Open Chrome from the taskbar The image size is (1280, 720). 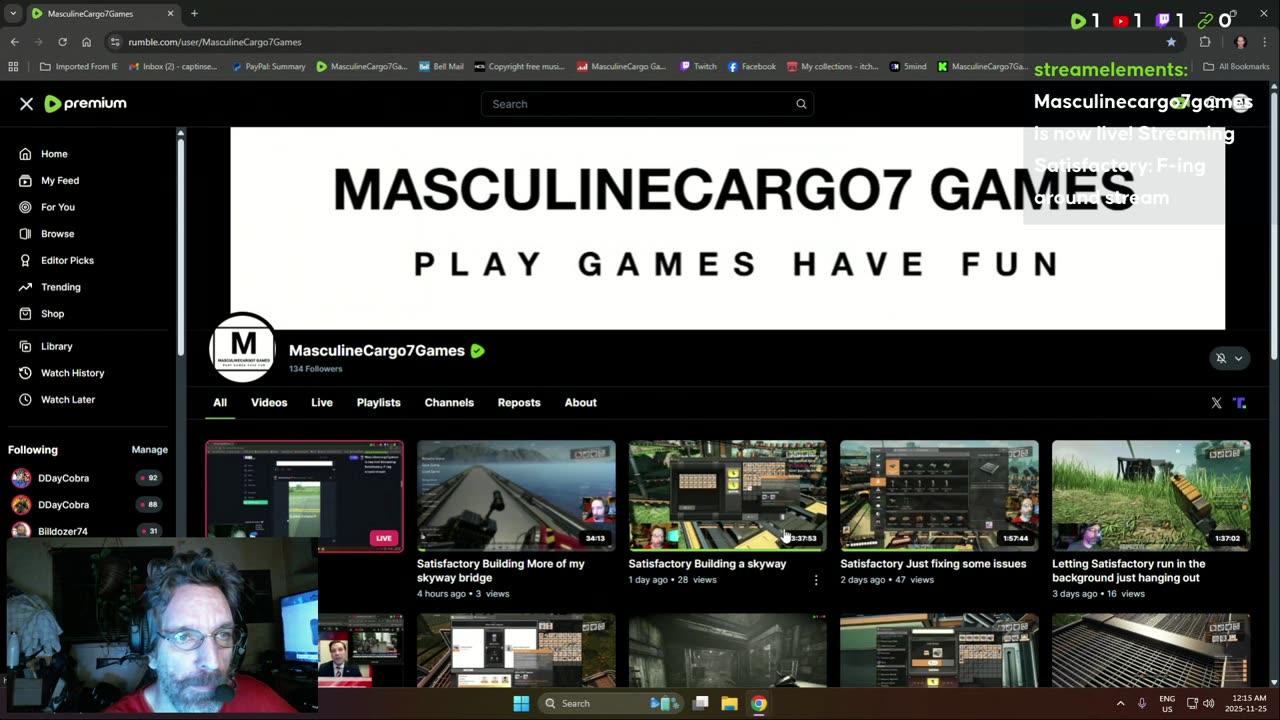click(x=759, y=703)
